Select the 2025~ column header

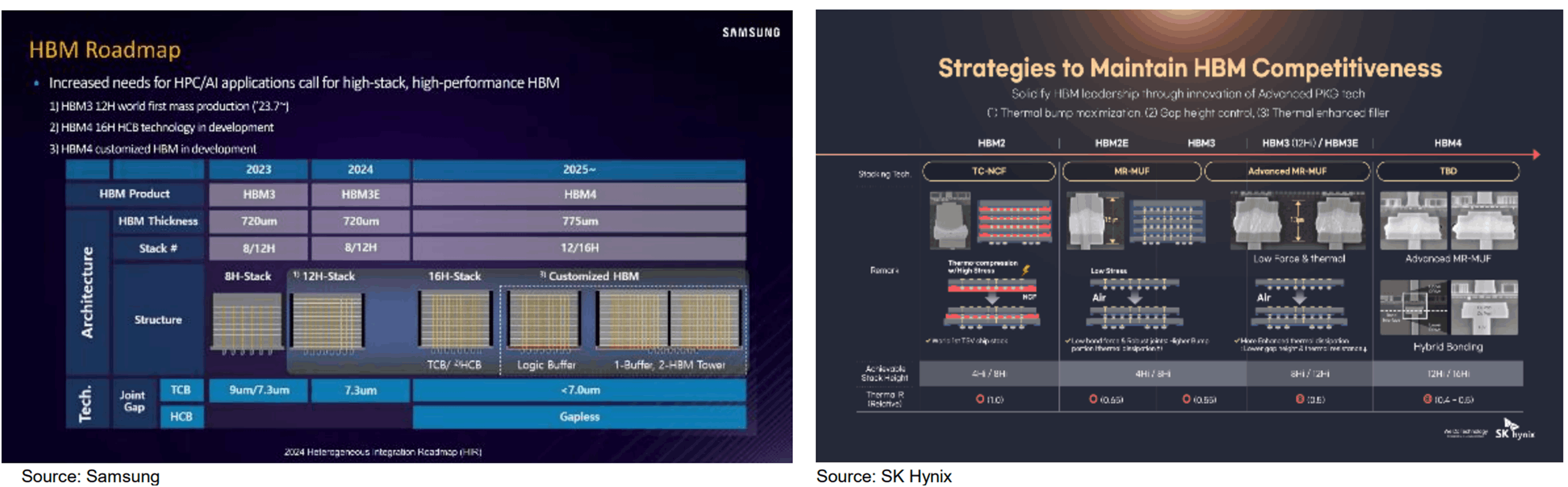pos(579,169)
